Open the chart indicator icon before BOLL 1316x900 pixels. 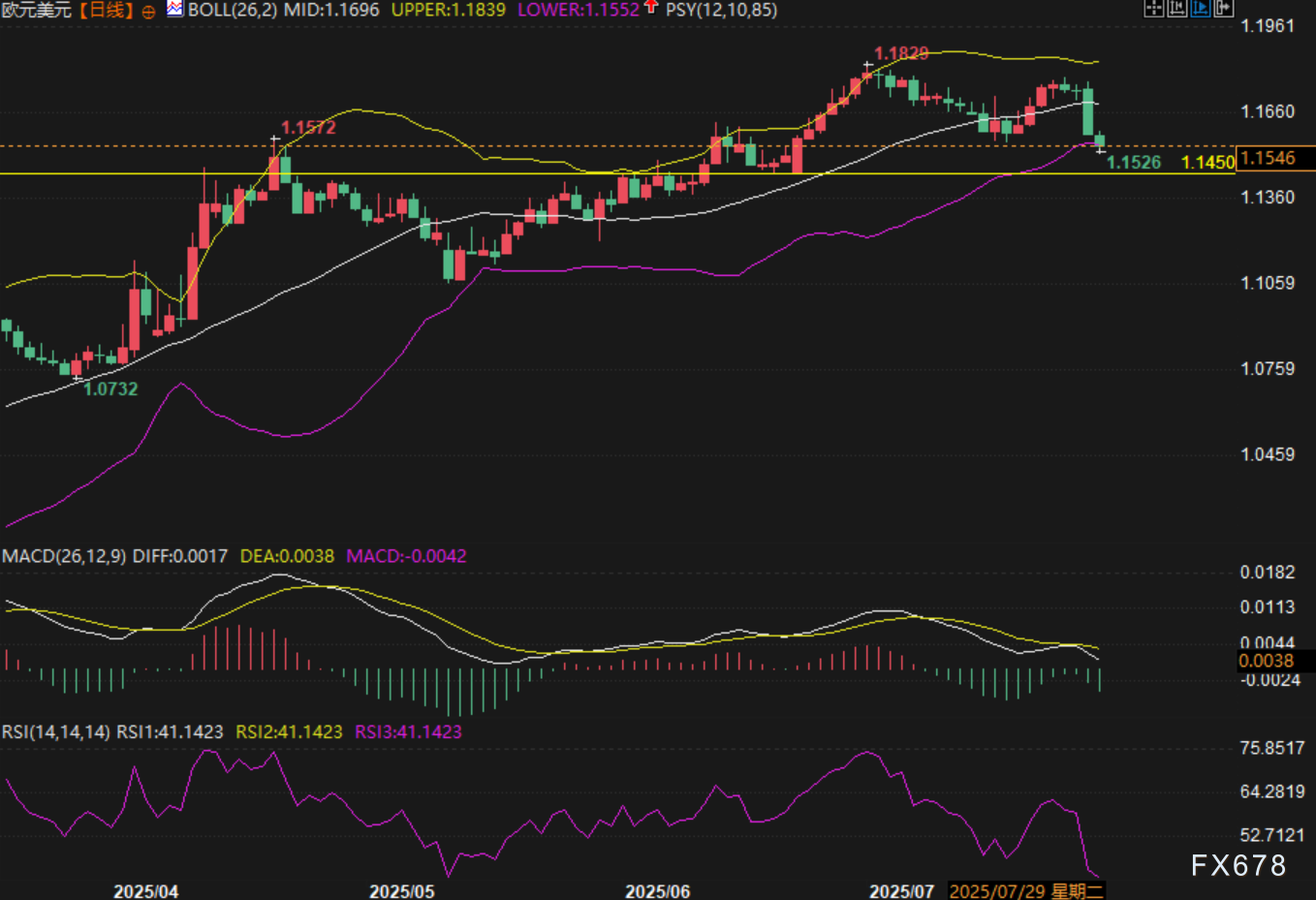(175, 10)
